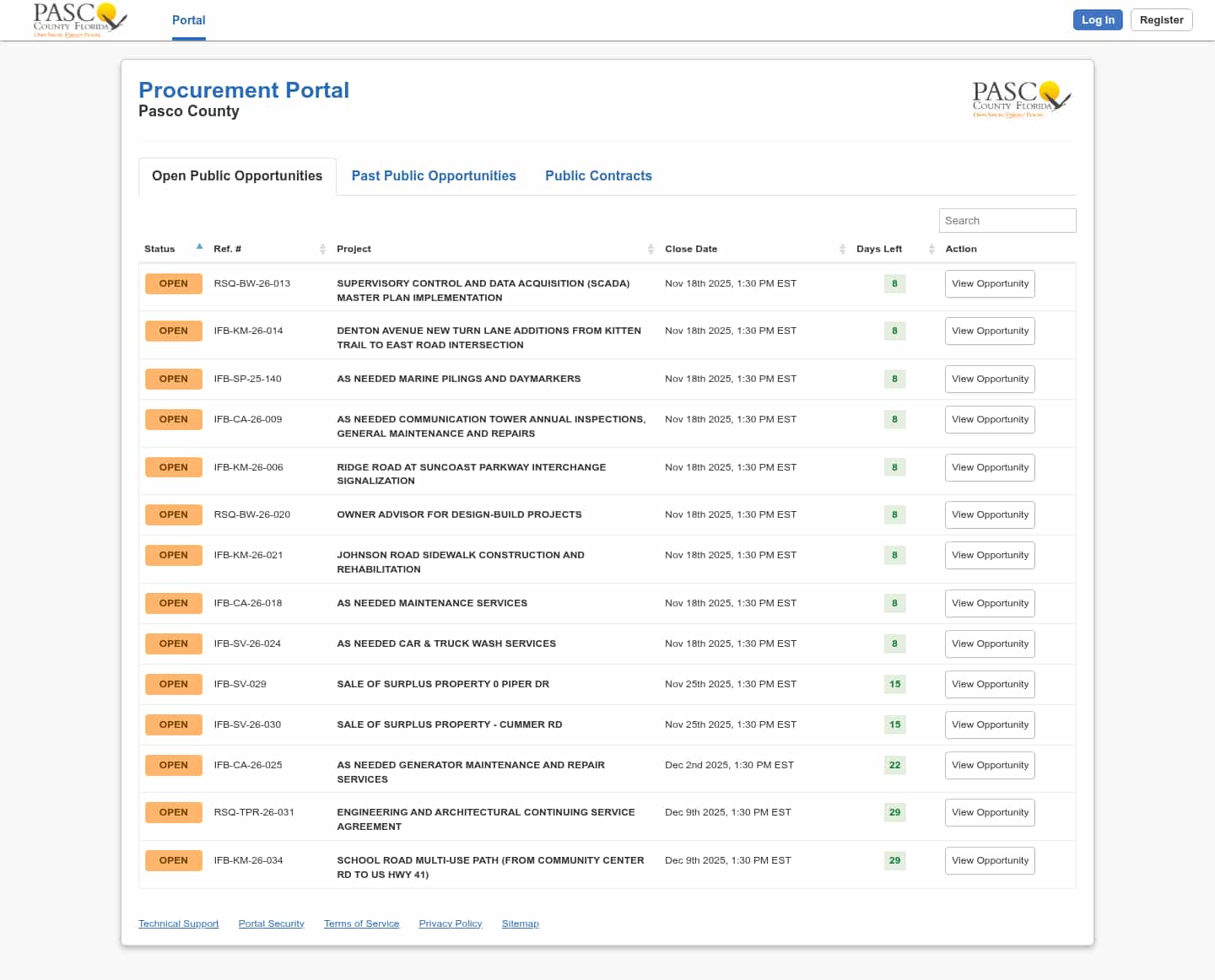Click the Pasco County logo in header
This screenshot has height=980, width=1215.
79,20
